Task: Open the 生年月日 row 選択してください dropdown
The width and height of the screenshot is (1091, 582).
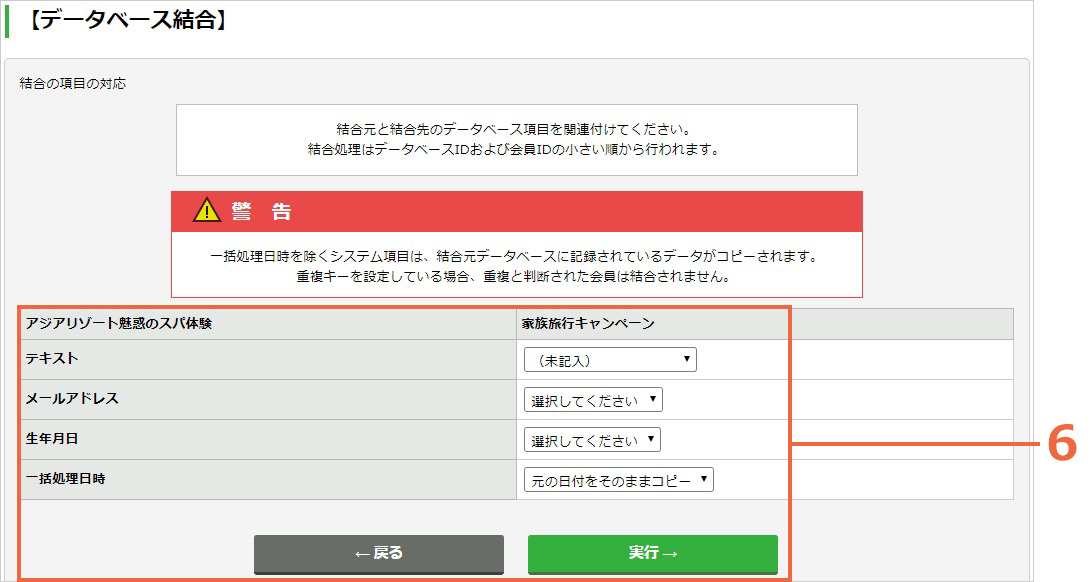Action: coord(592,440)
